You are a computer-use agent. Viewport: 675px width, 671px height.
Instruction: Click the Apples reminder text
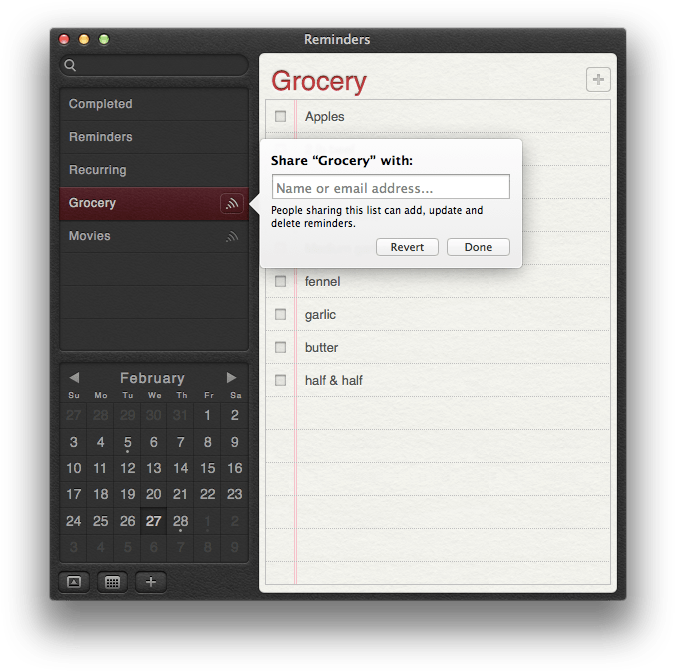point(325,117)
